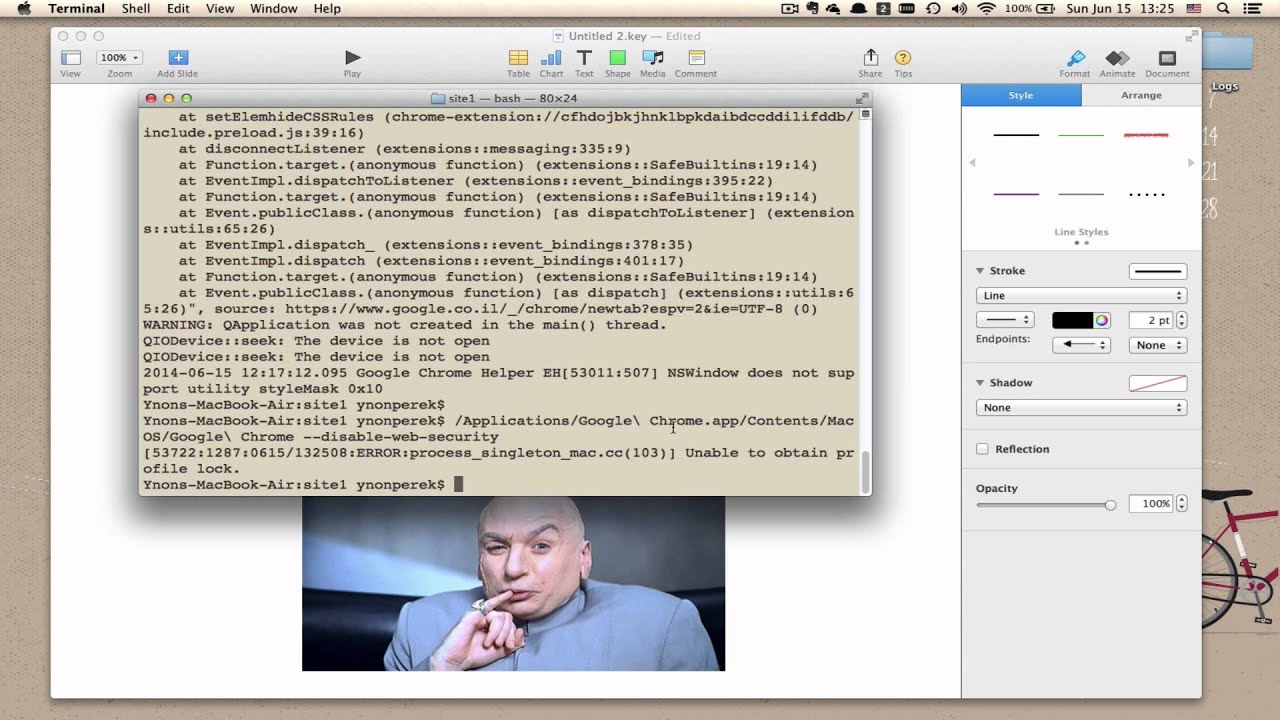Open the right endpoint None dropdown

click(x=1158, y=345)
